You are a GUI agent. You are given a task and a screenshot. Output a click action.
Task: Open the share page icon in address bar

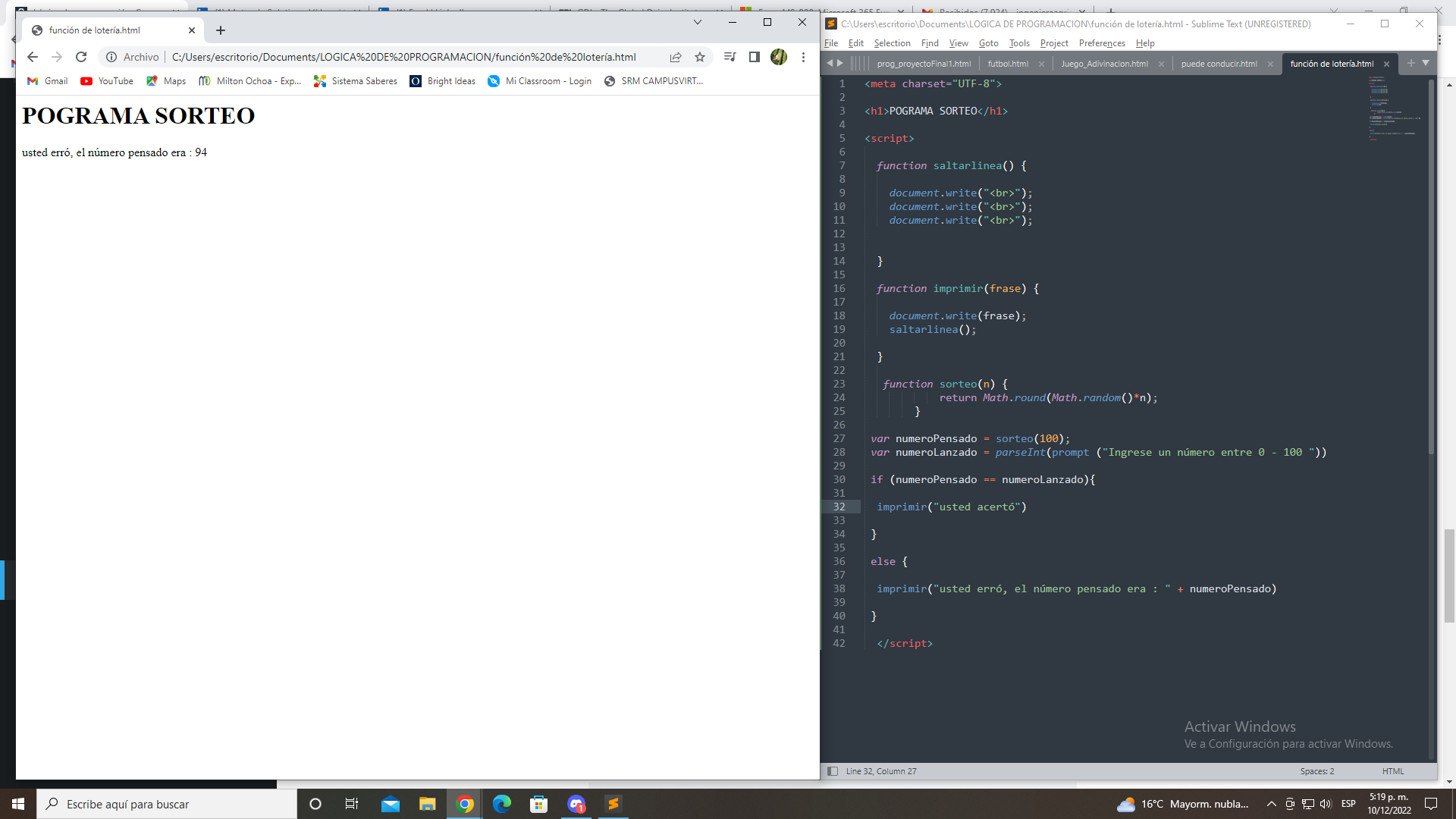click(675, 57)
